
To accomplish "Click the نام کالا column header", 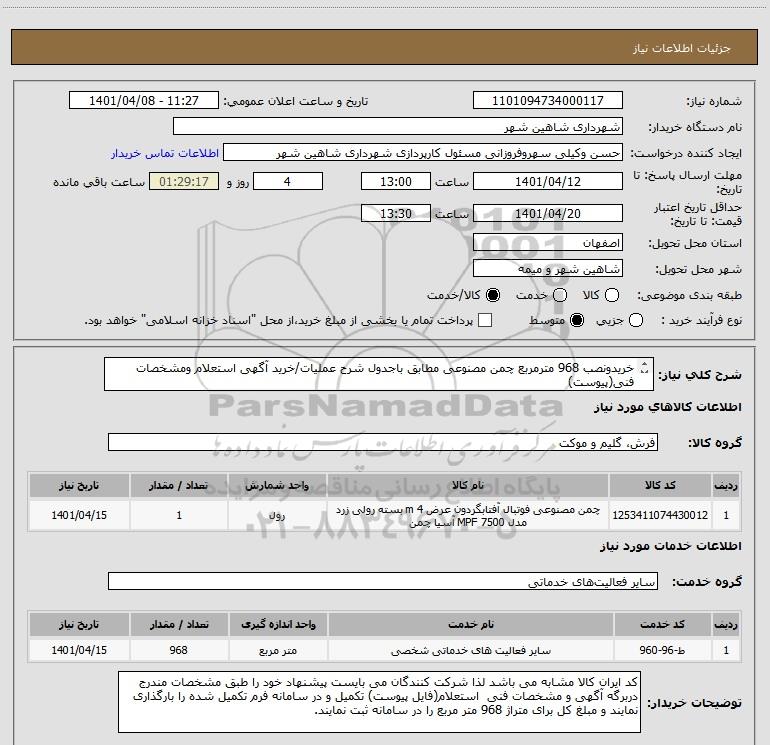I will 468,486.
